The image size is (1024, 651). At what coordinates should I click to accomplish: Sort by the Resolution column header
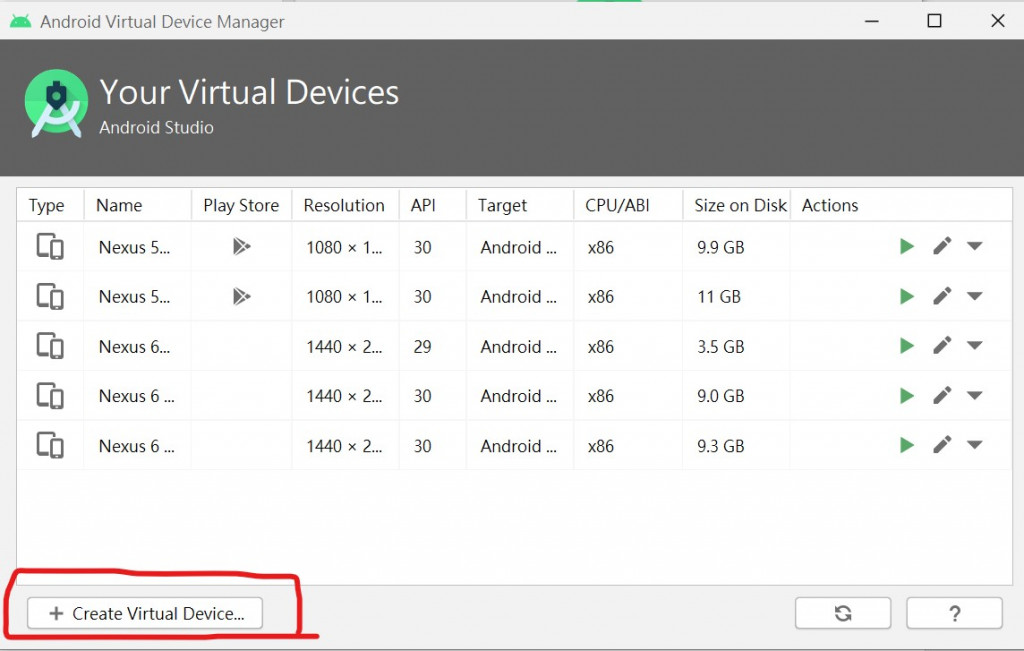[x=344, y=206]
